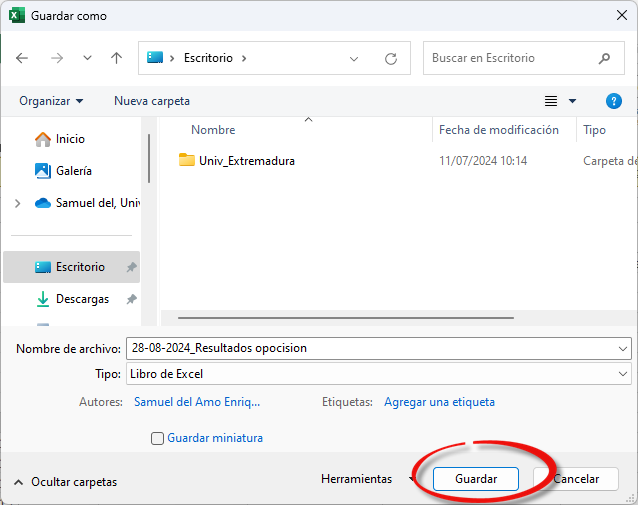Click the date 11/07/2024 10:14 cell

coord(483,161)
